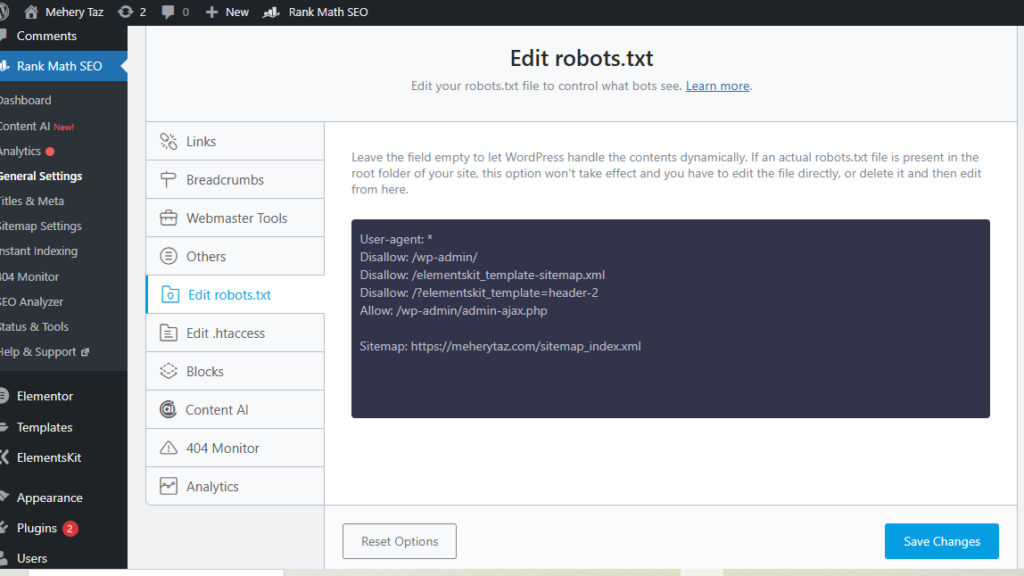Click the Reset Options button
Image resolution: width=1024 pixels, height=576 pixels.
(399, 541)
